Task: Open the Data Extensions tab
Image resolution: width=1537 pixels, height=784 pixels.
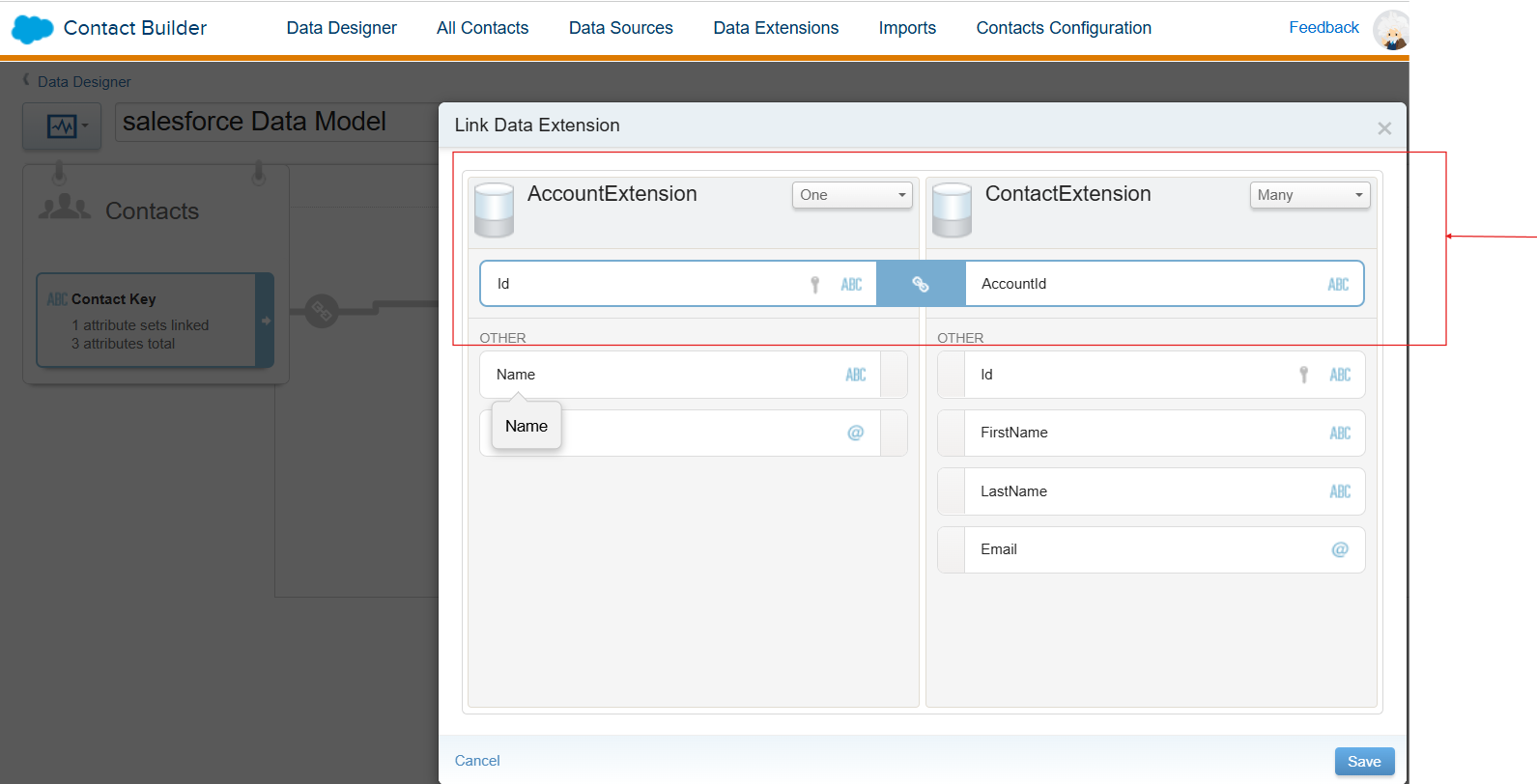Action: (776, 28)
